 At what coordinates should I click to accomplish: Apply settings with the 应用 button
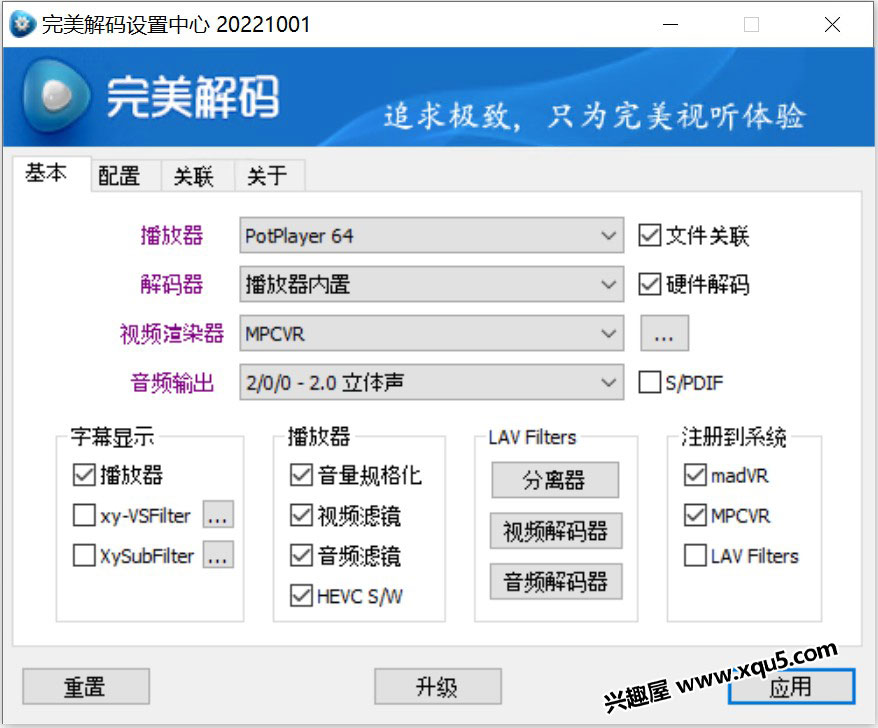pyautogui.click(x=791, y=687)
